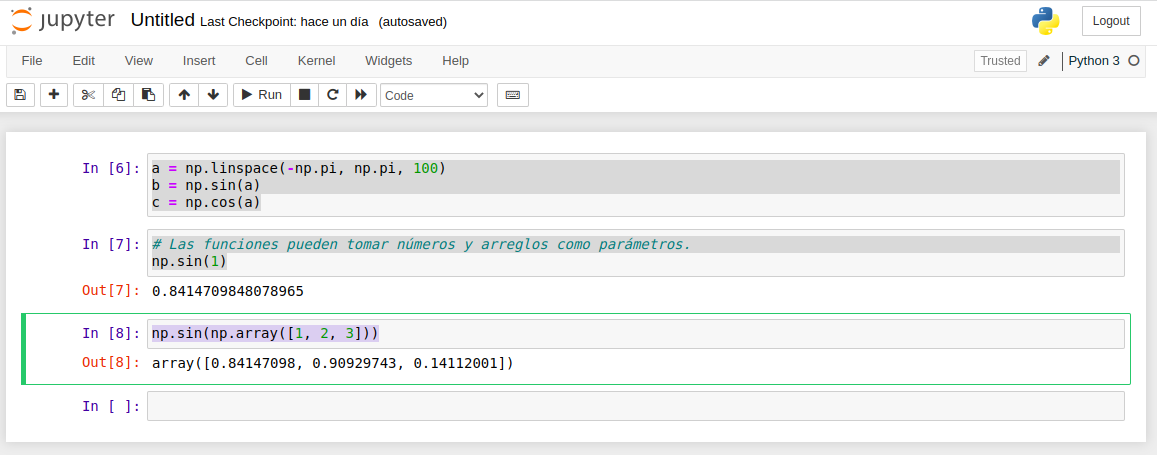Rename notebook by clicking Untitled title
Viewport: 1157px width, 455px height.
click(162, 21)
